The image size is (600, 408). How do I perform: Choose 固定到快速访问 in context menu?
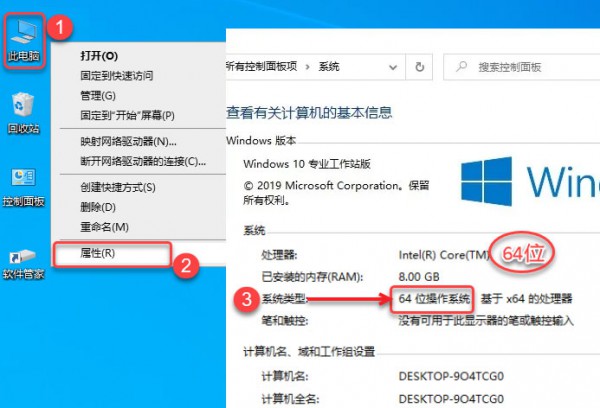point(117,76)
